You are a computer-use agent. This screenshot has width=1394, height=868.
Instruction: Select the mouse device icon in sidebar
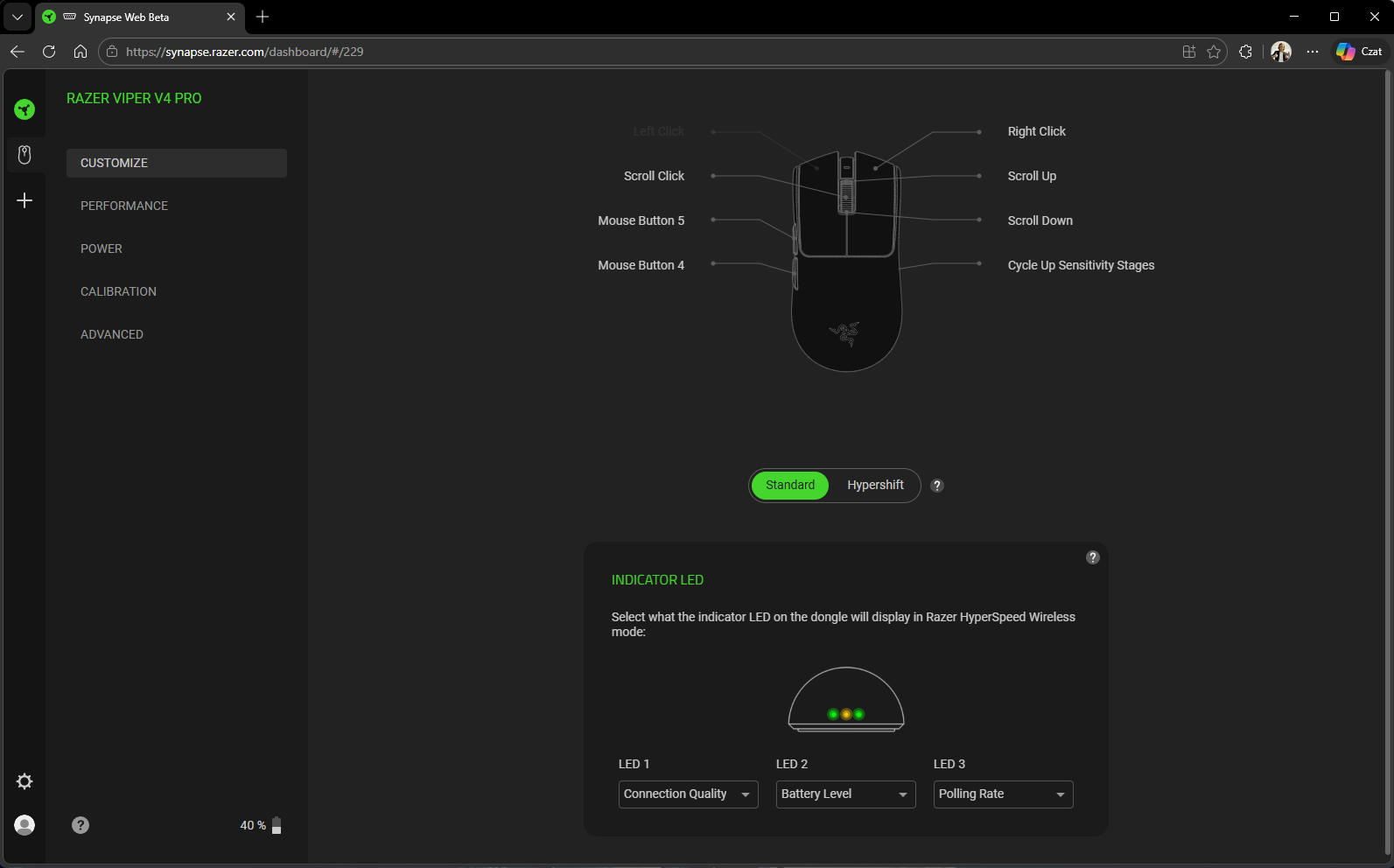click(25, 155)
